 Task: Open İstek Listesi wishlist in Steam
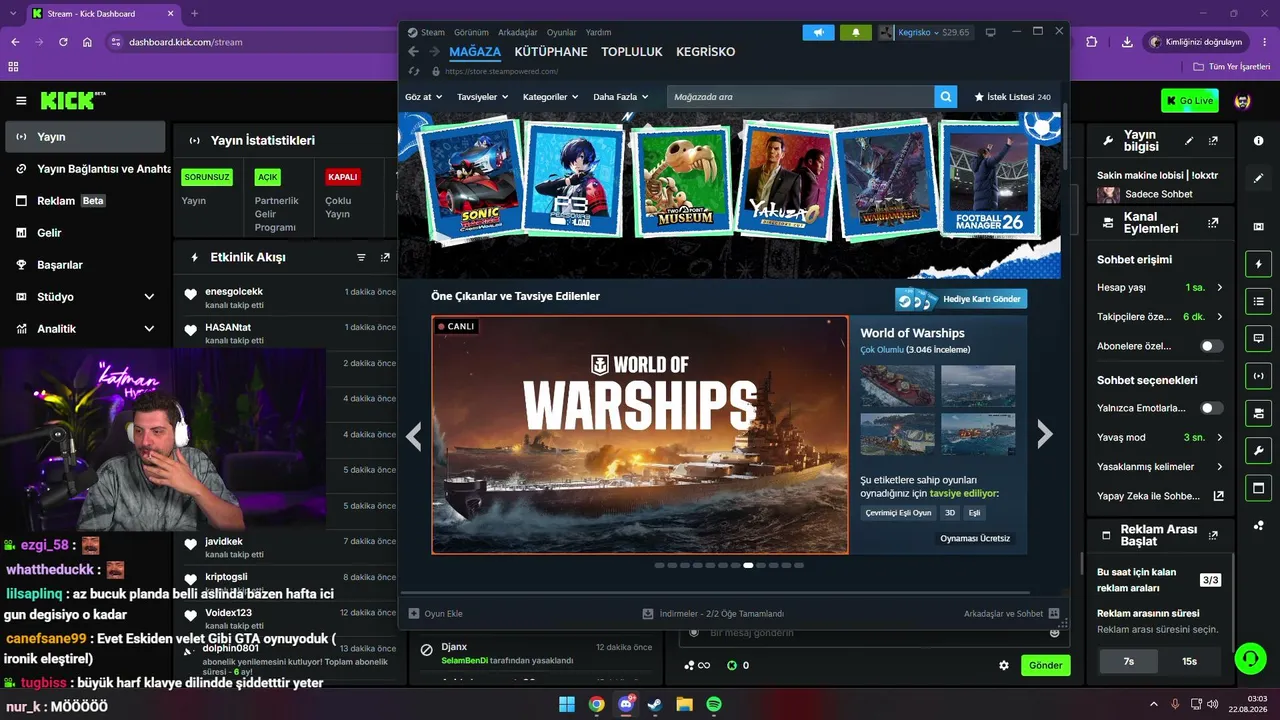pyautogui.click(x=1012, y=97)
